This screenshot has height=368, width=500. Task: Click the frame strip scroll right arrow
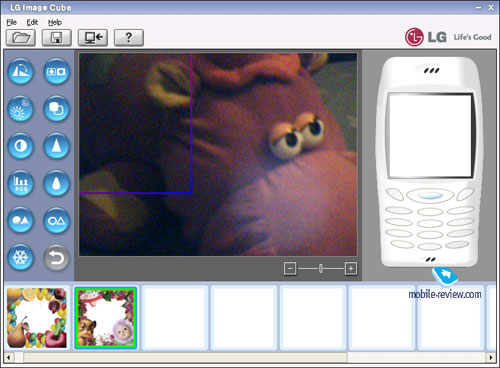coord(491,358)
